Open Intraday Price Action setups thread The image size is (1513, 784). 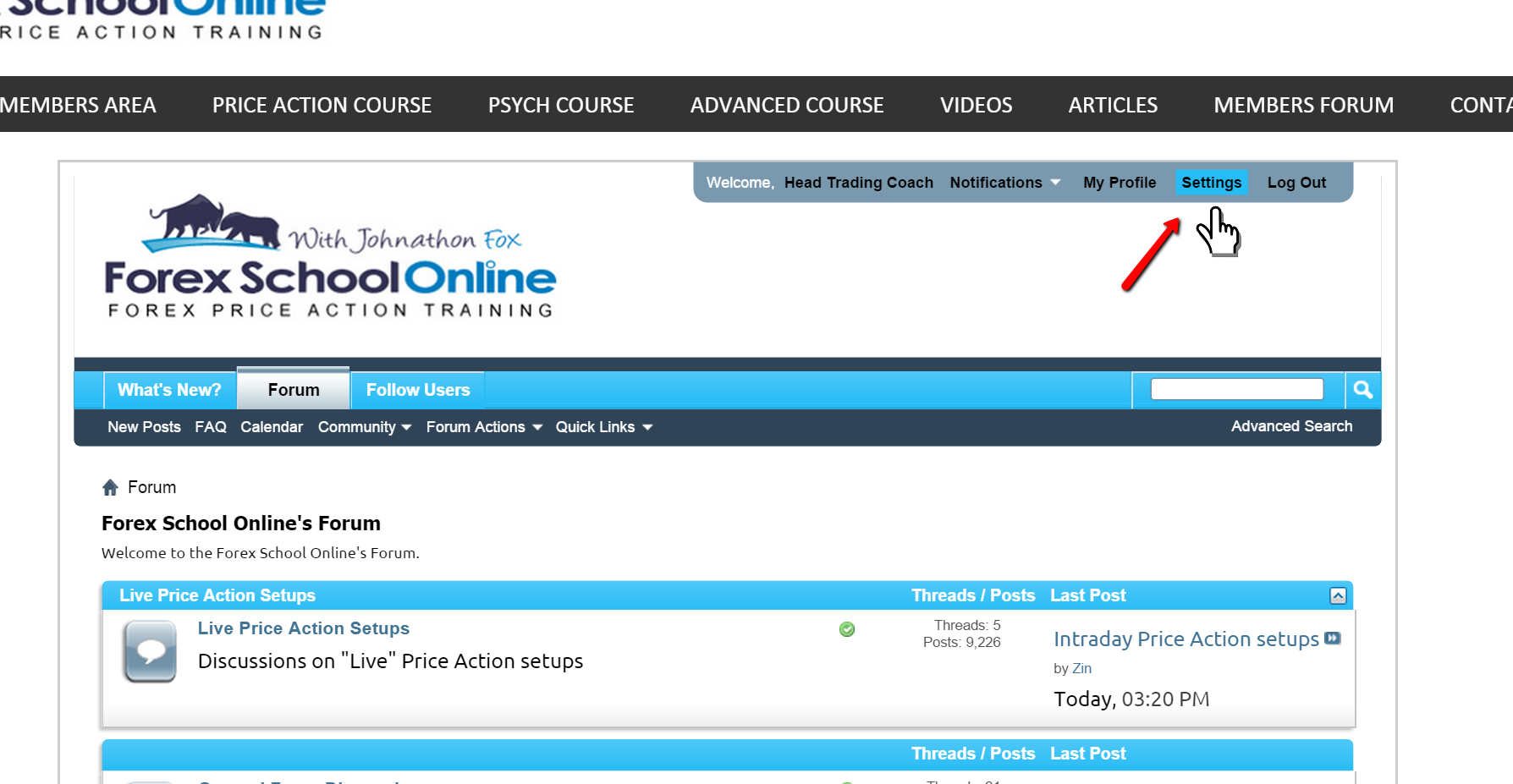click(x=1186, y=639)
